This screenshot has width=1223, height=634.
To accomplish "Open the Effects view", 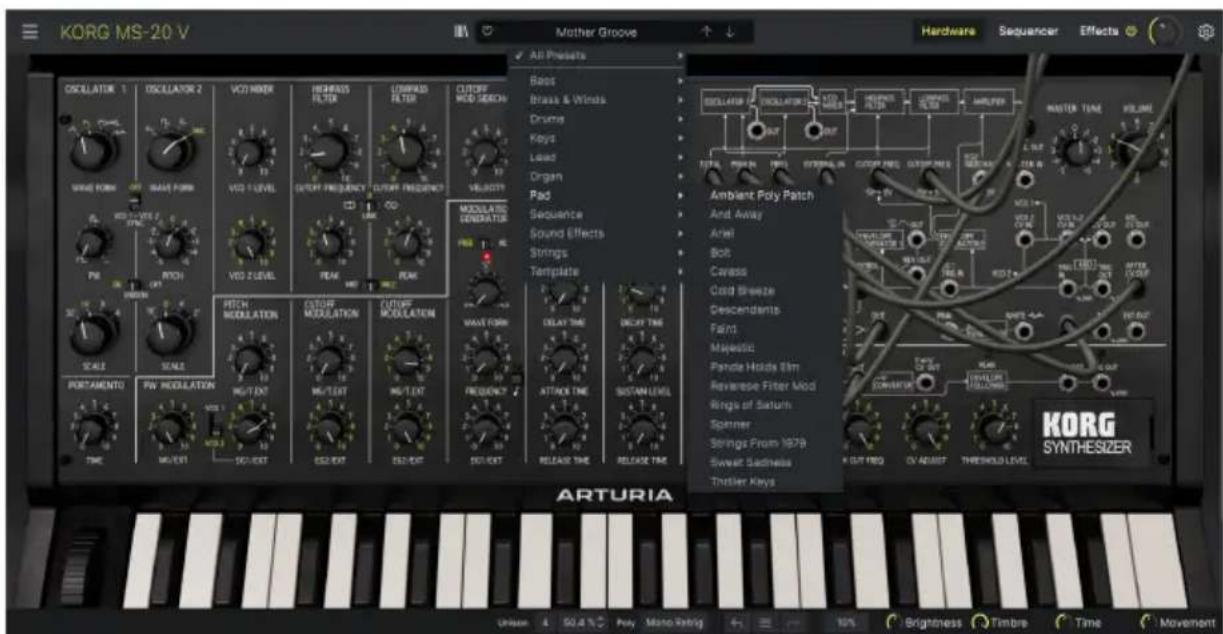I will (1099, 32).
